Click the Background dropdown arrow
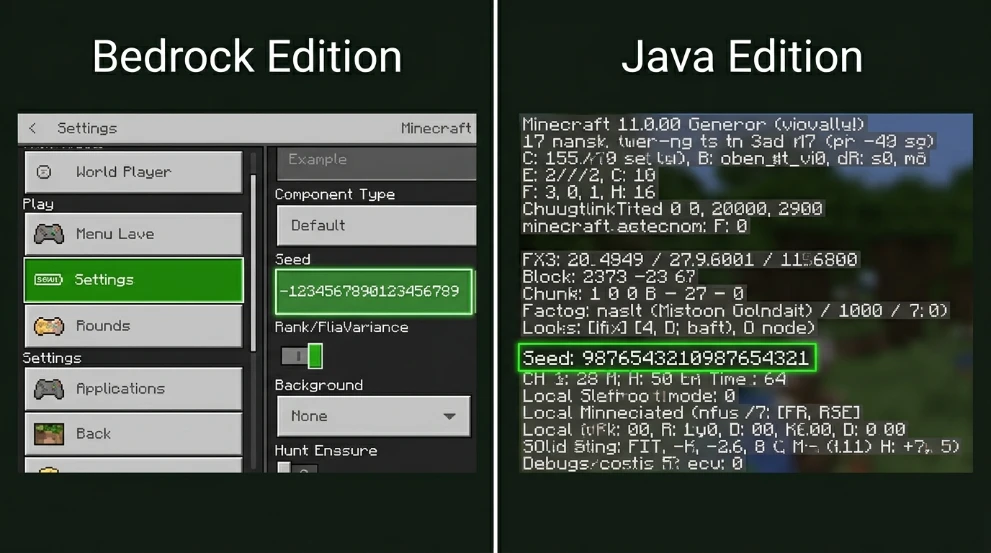Viewport: 991px width, 553px height. tap(449, 416)
